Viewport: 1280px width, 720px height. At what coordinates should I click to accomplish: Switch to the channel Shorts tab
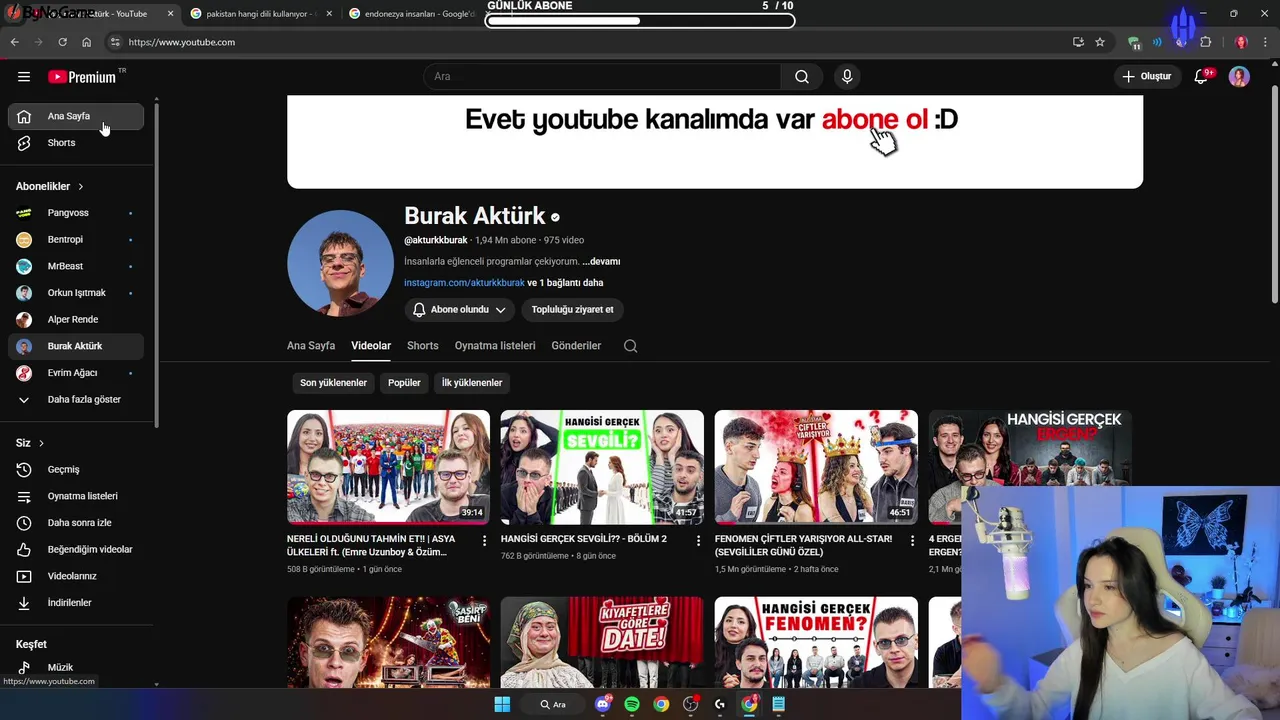coord(423,346)
